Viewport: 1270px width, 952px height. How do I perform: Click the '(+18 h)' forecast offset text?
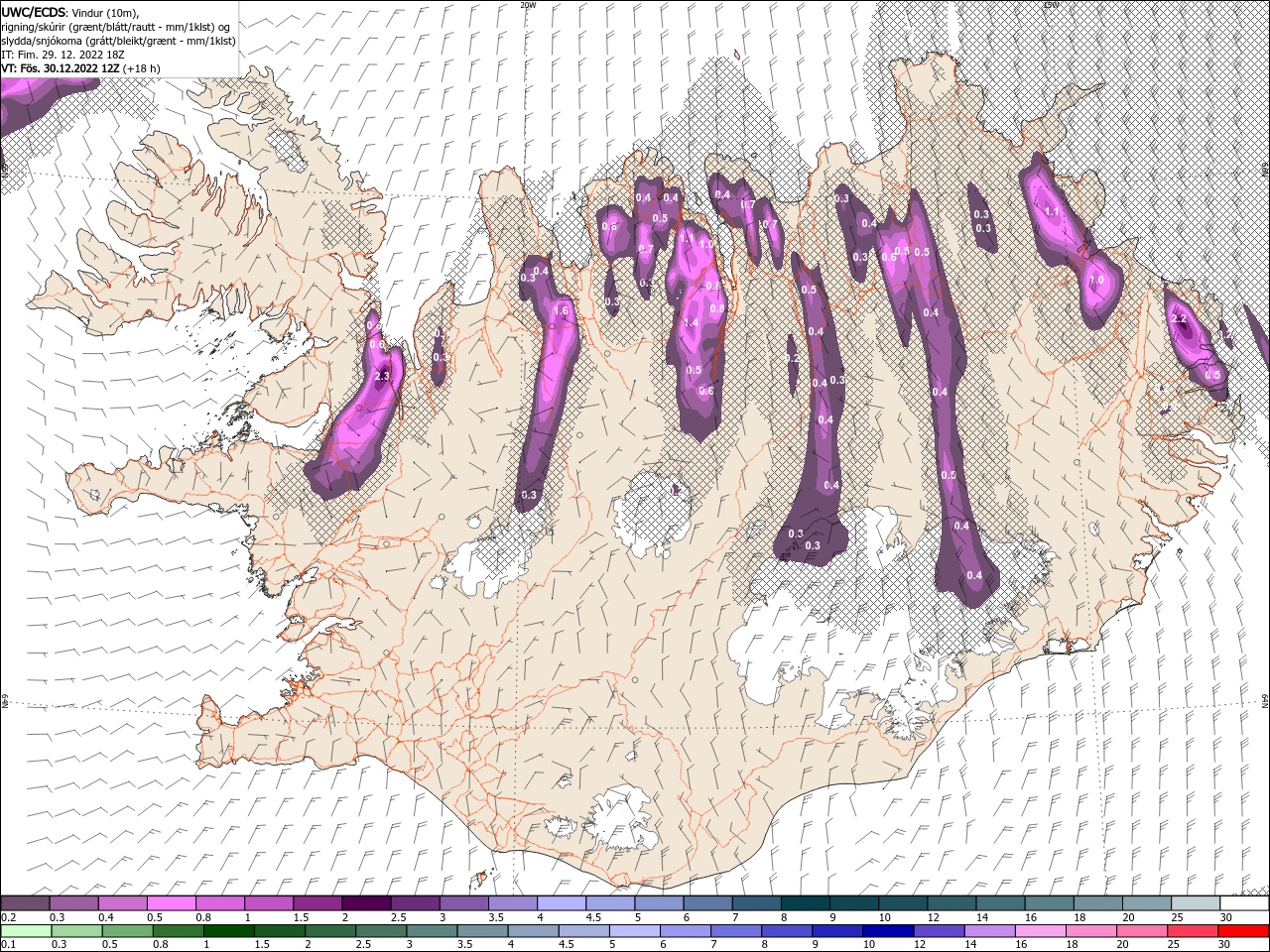point(142,68)
